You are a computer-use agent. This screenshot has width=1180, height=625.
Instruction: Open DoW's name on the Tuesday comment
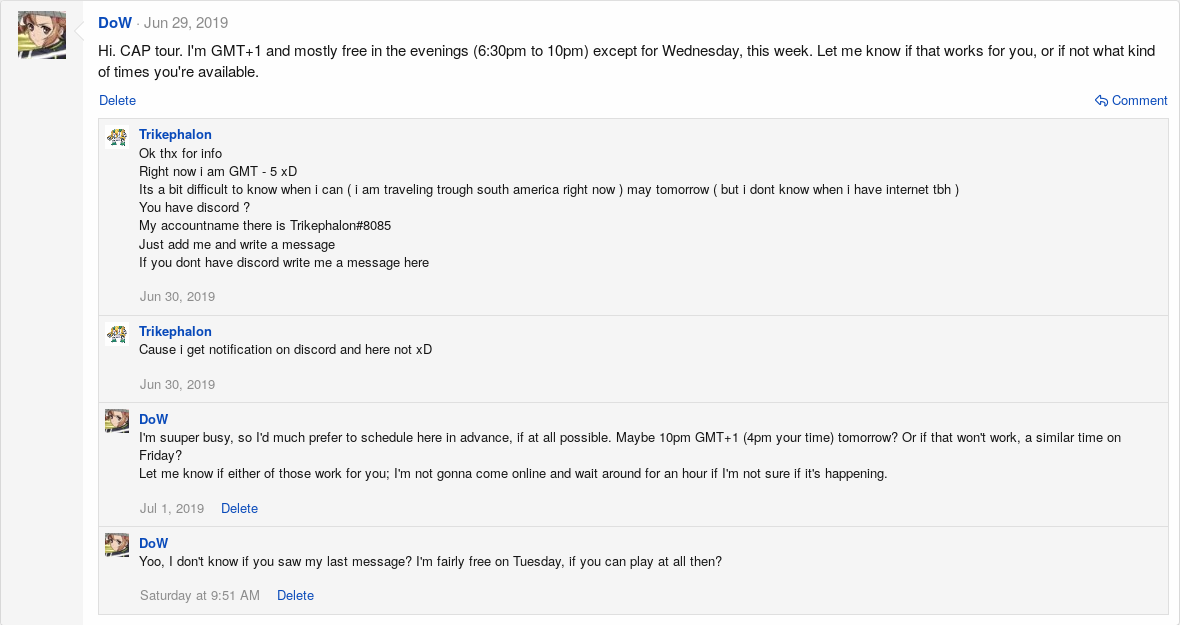click(x=153, y=544)
